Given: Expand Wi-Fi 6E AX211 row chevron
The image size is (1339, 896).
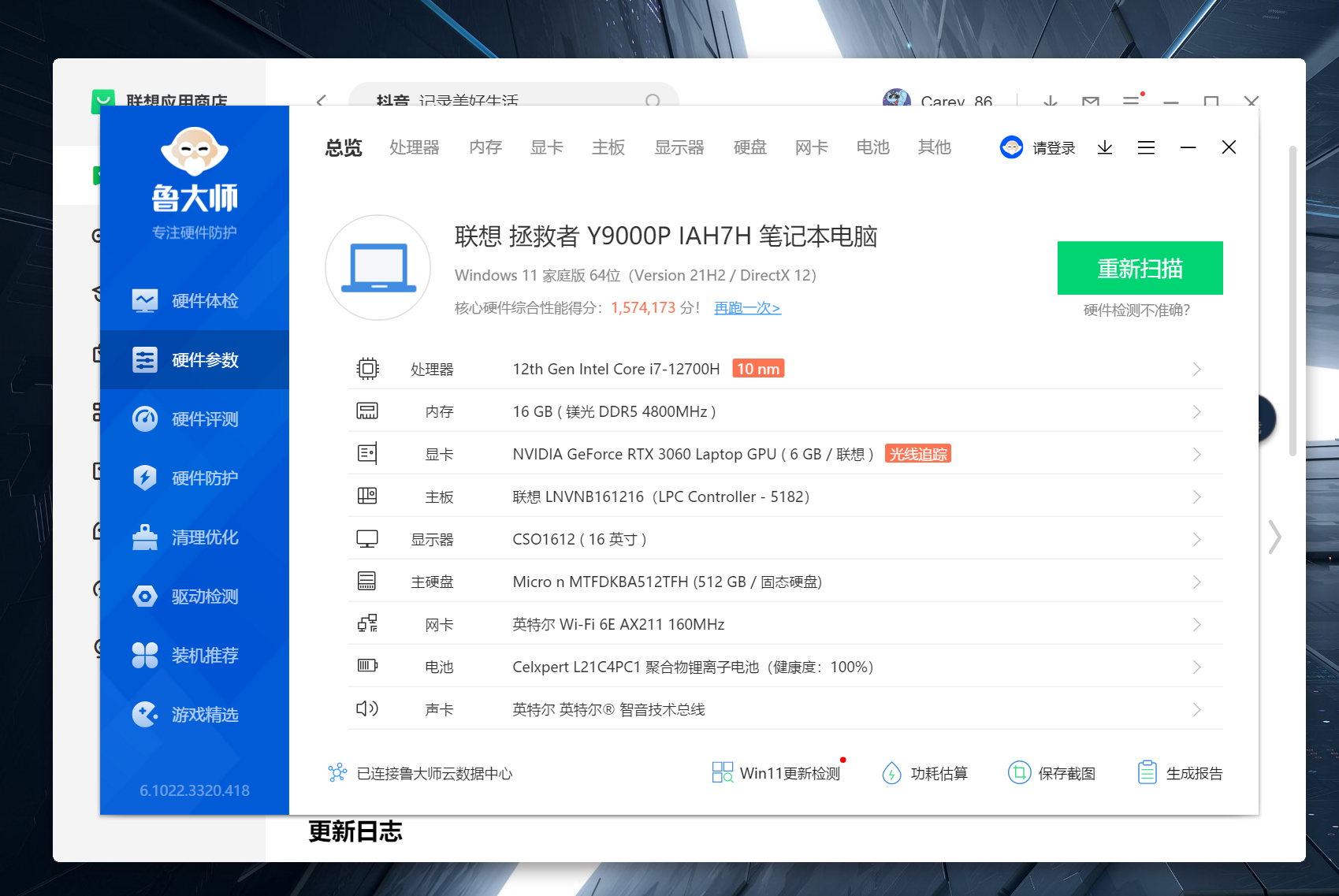Looking at the screenshot, I should 1196,624.
